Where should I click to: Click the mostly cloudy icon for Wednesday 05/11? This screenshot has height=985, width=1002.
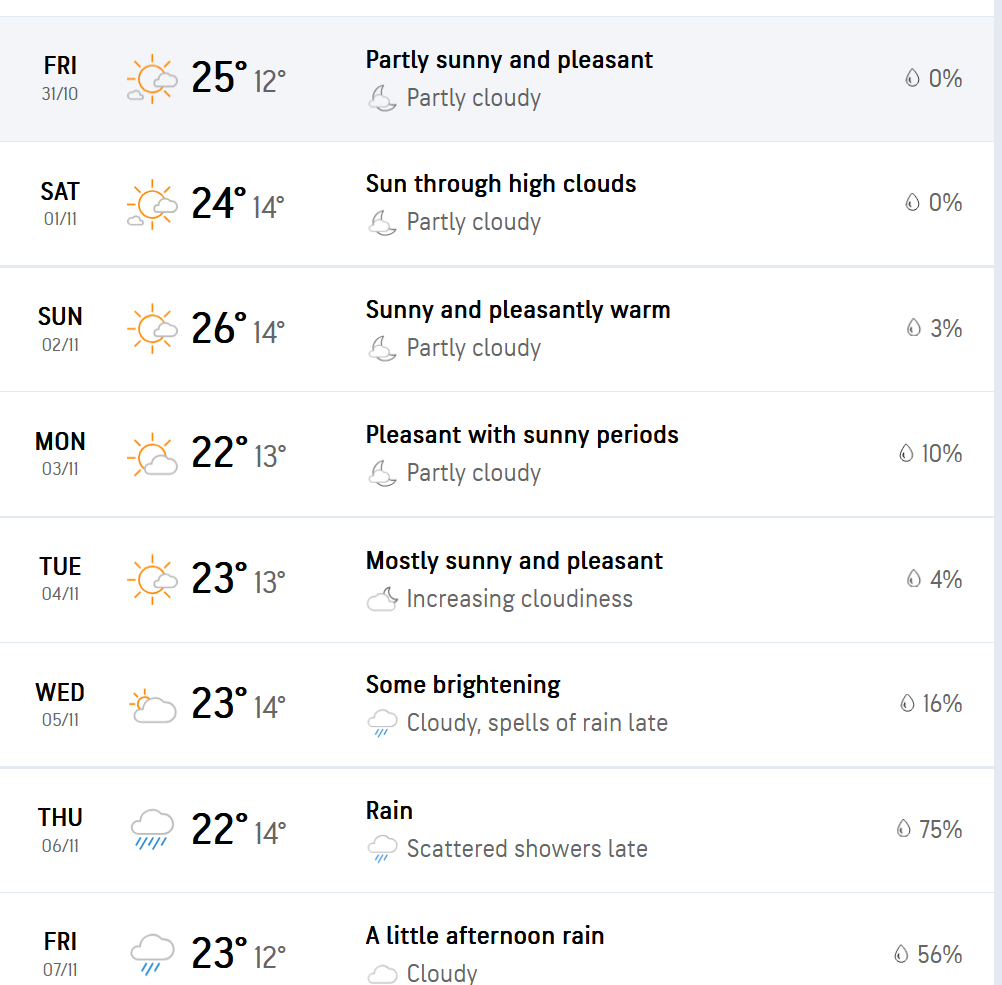(x=152, y=705)
